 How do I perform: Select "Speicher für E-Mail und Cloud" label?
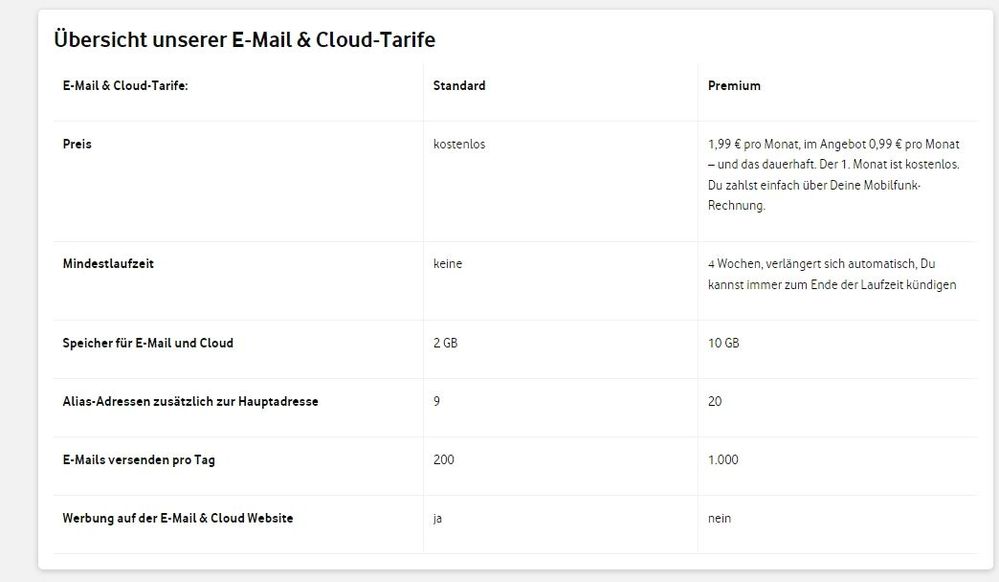point(147,343)
